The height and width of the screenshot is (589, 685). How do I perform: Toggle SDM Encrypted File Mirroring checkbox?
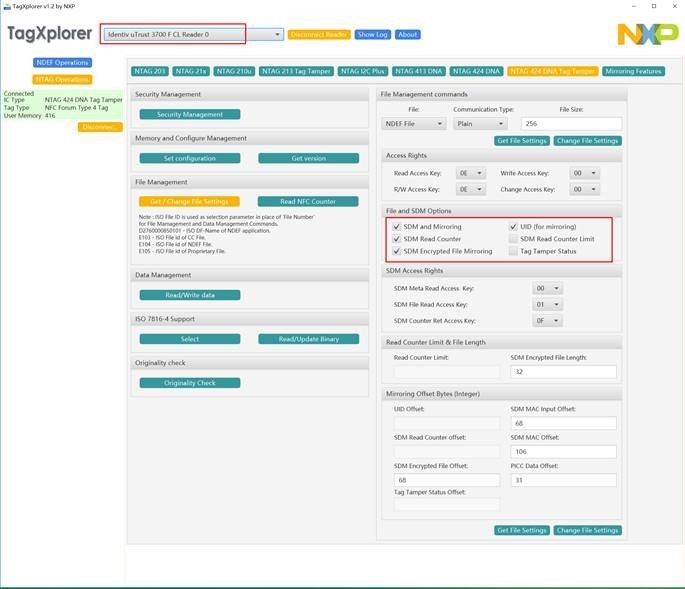397,251
